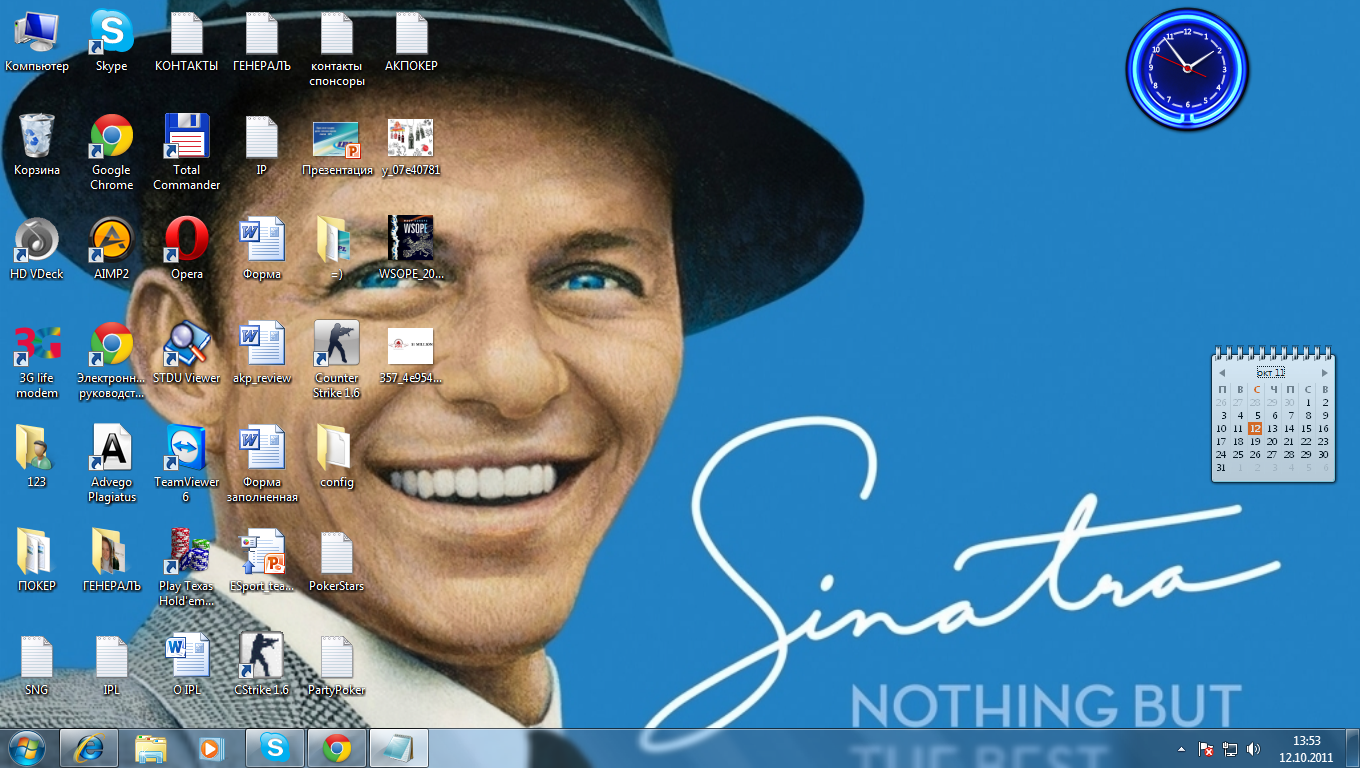Go to next month in calendar gadget

(1325, 372)
